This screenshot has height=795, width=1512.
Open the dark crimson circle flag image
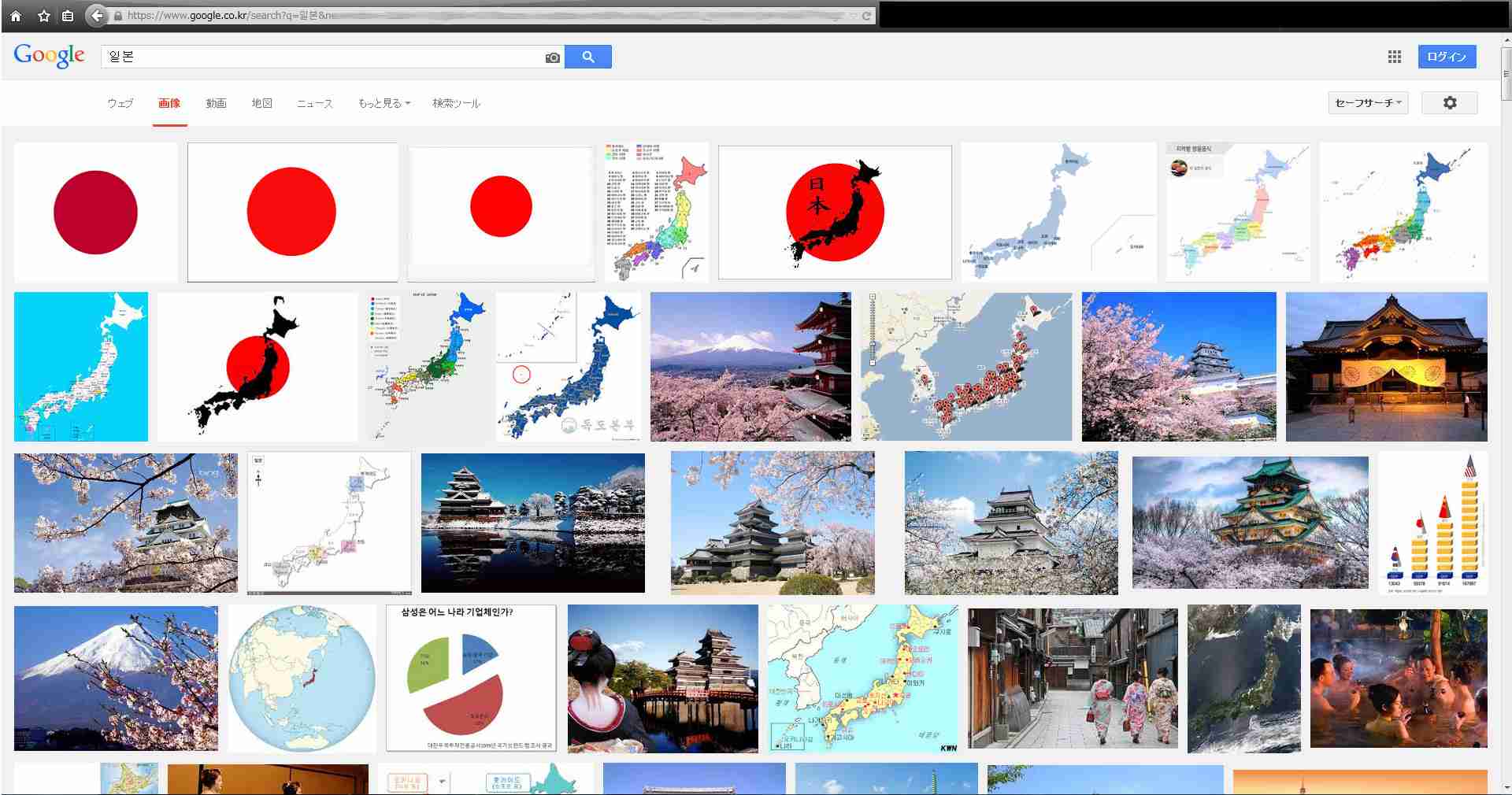[96, 212]
